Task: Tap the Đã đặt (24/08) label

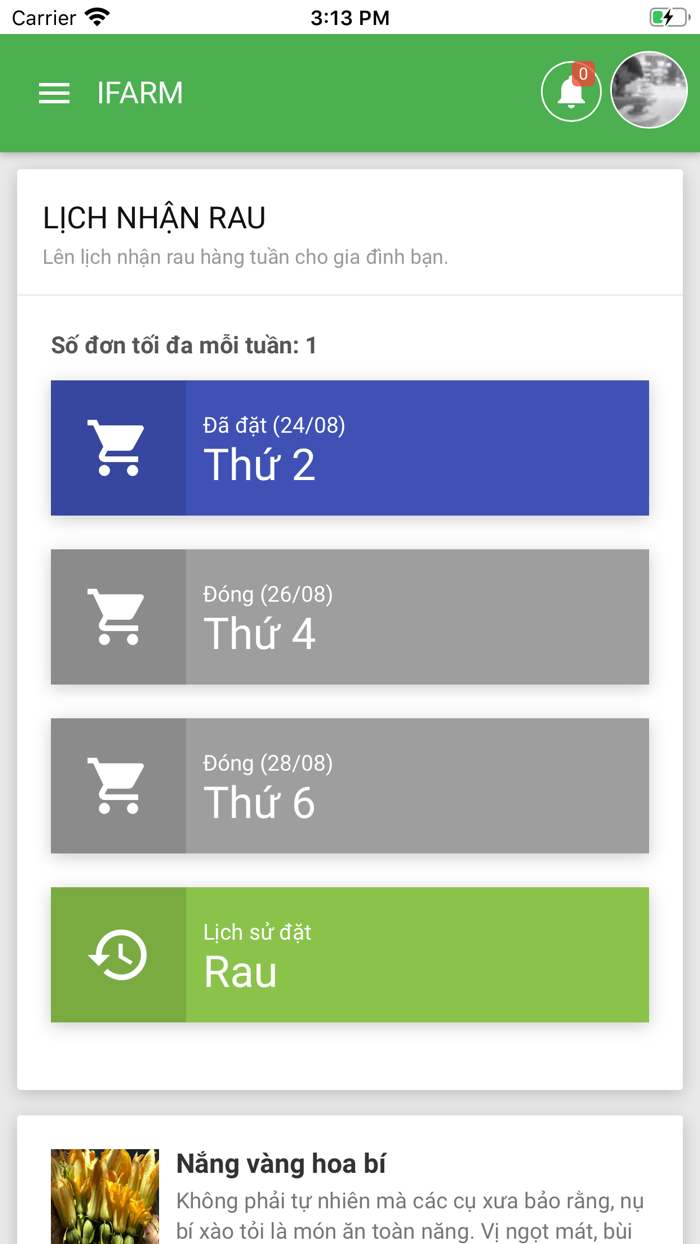Action: point(274,425)
